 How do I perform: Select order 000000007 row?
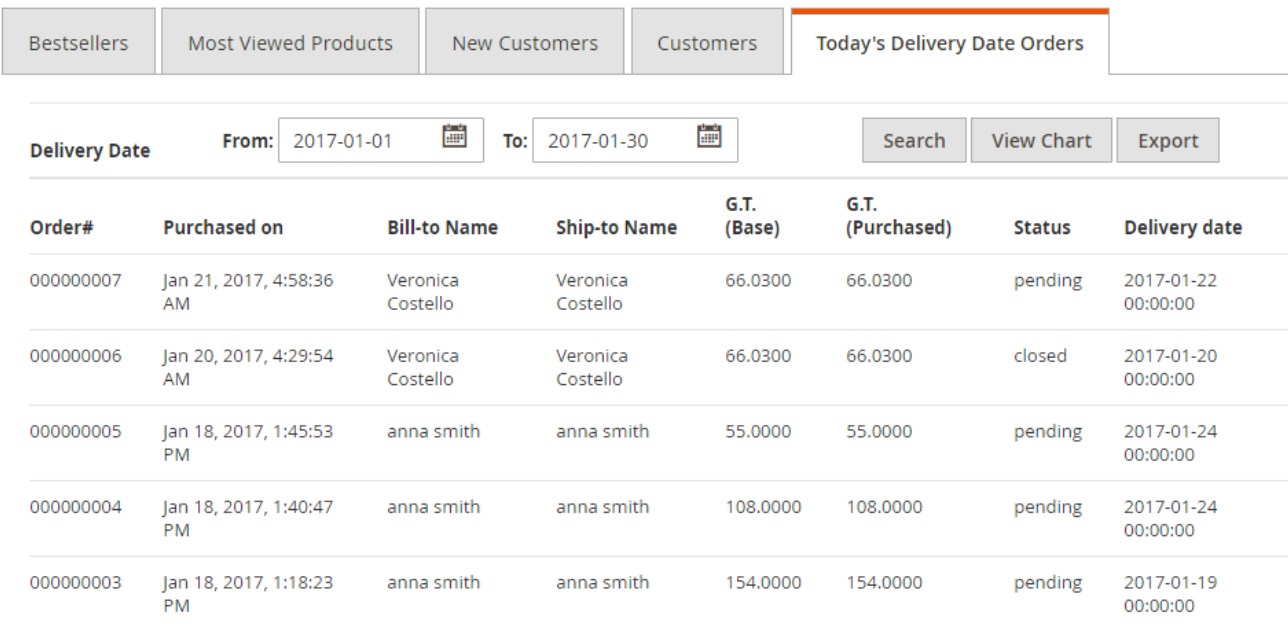tap(76, 281)
